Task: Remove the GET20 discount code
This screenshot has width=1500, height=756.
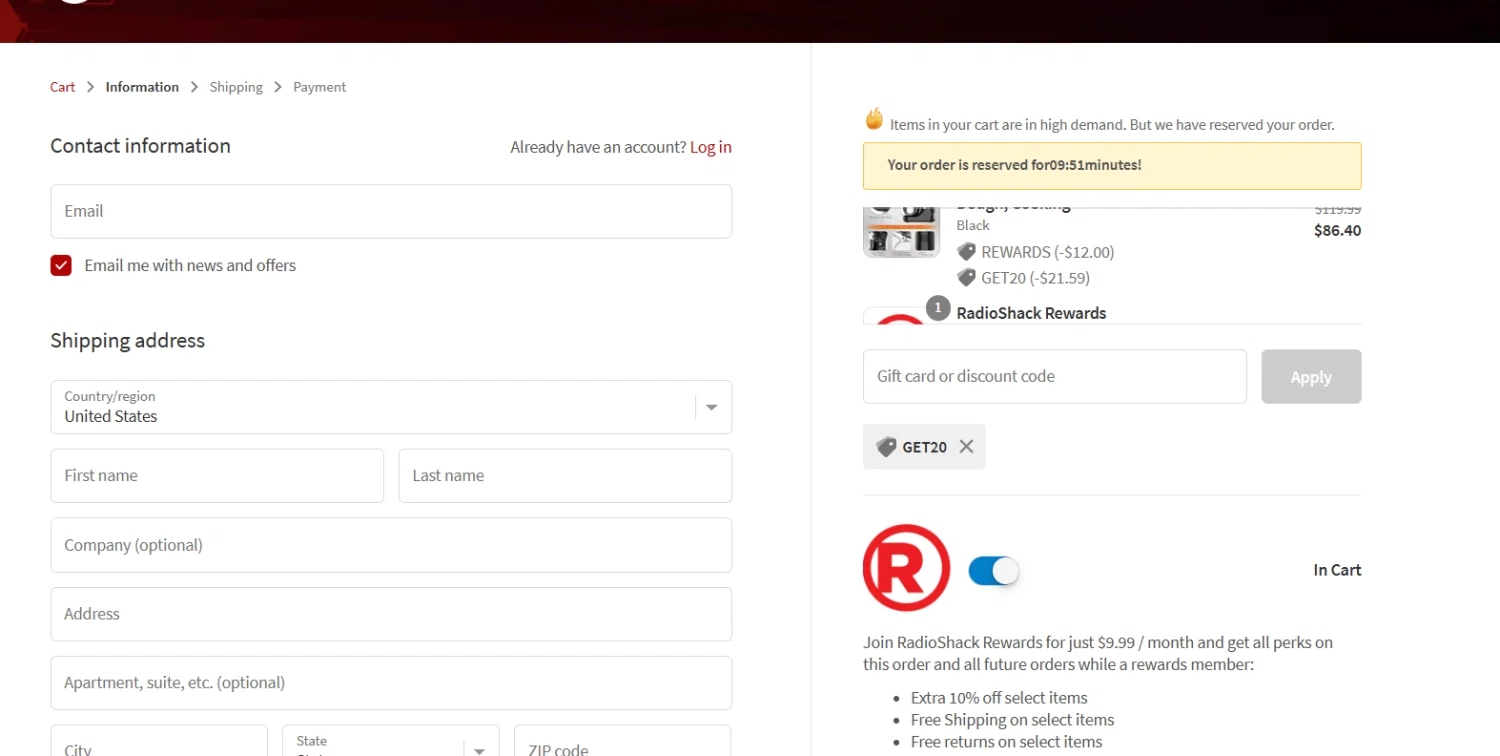Action: click(x=966, y=447)
